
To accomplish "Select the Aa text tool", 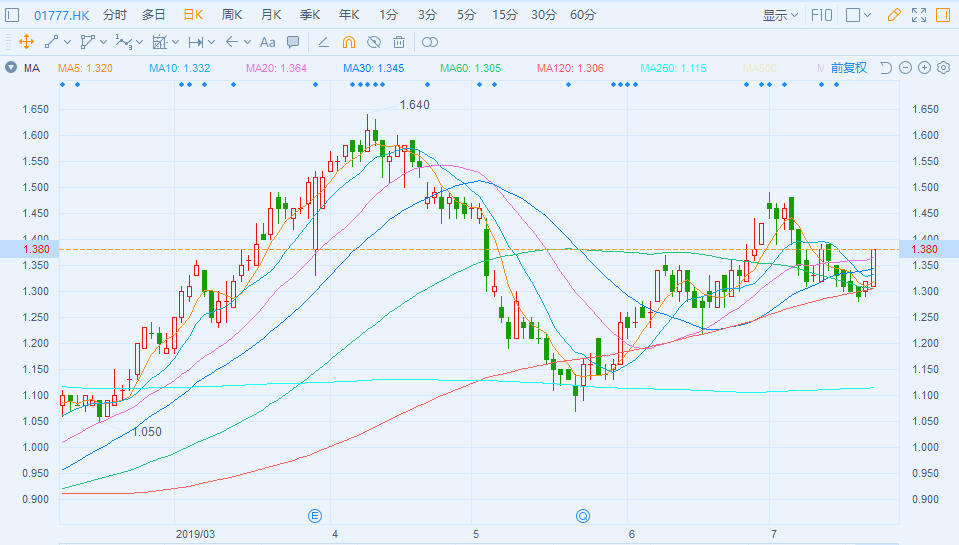I will click(267, 42).
